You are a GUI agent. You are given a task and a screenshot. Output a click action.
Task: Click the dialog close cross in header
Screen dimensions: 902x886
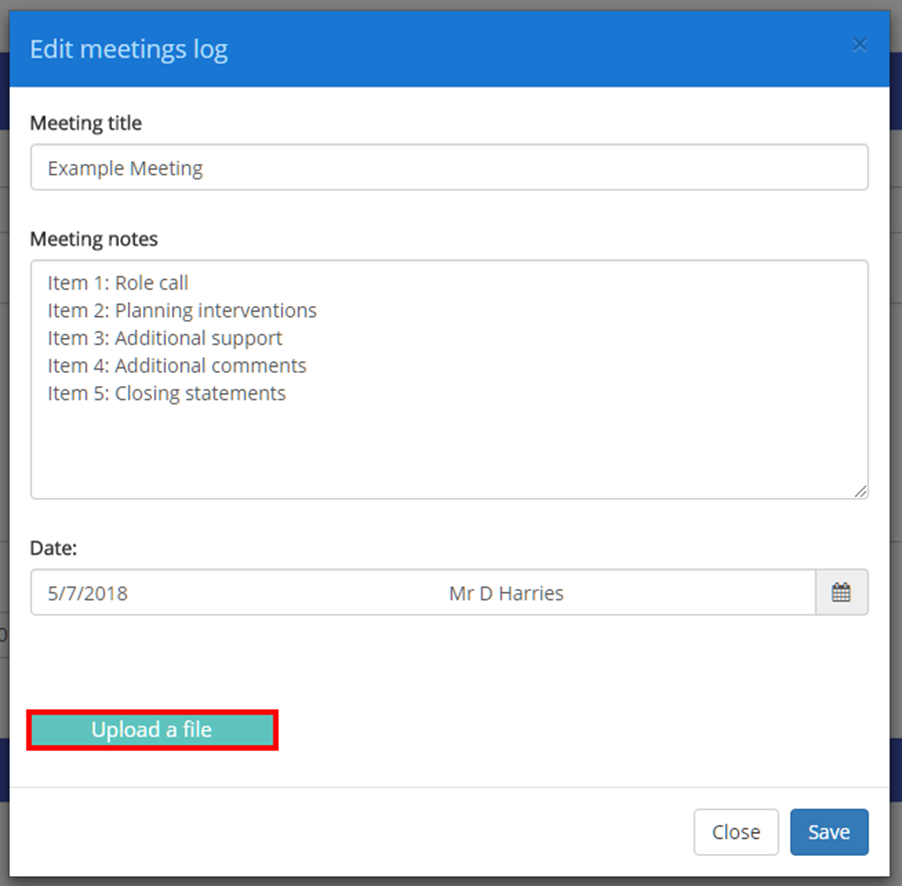[860, 44]
